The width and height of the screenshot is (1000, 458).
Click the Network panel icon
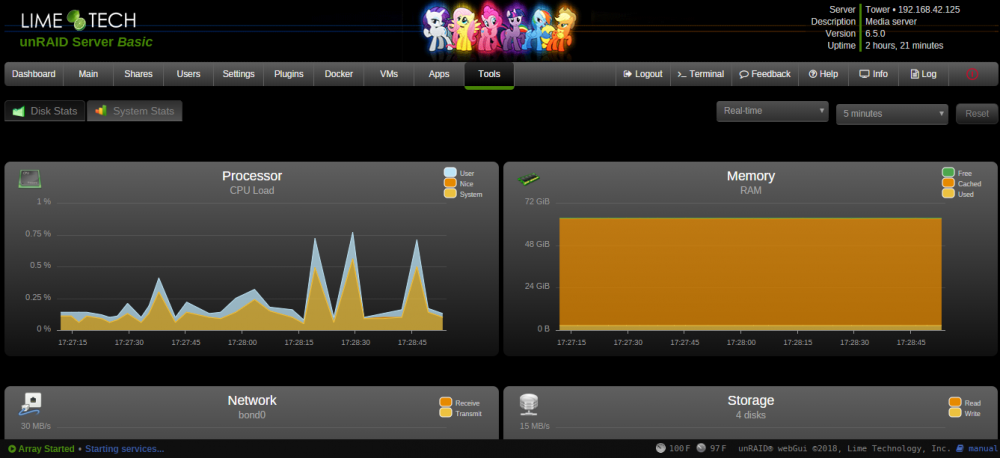(30, 404)
